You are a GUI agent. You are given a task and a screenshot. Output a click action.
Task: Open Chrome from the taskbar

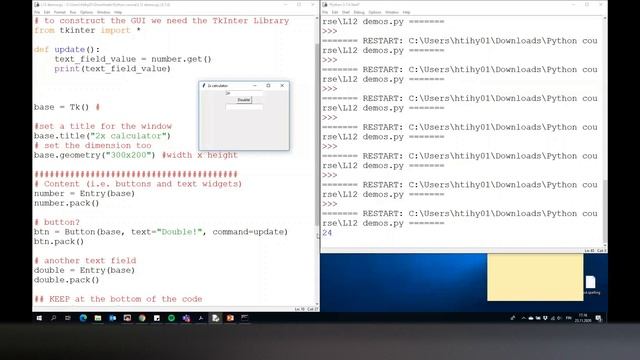click(142, 318)
